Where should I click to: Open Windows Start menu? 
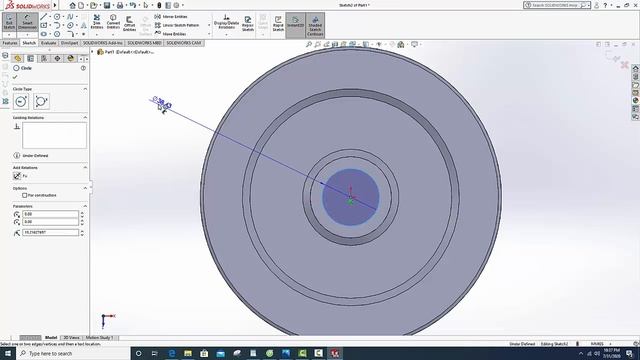8,353
